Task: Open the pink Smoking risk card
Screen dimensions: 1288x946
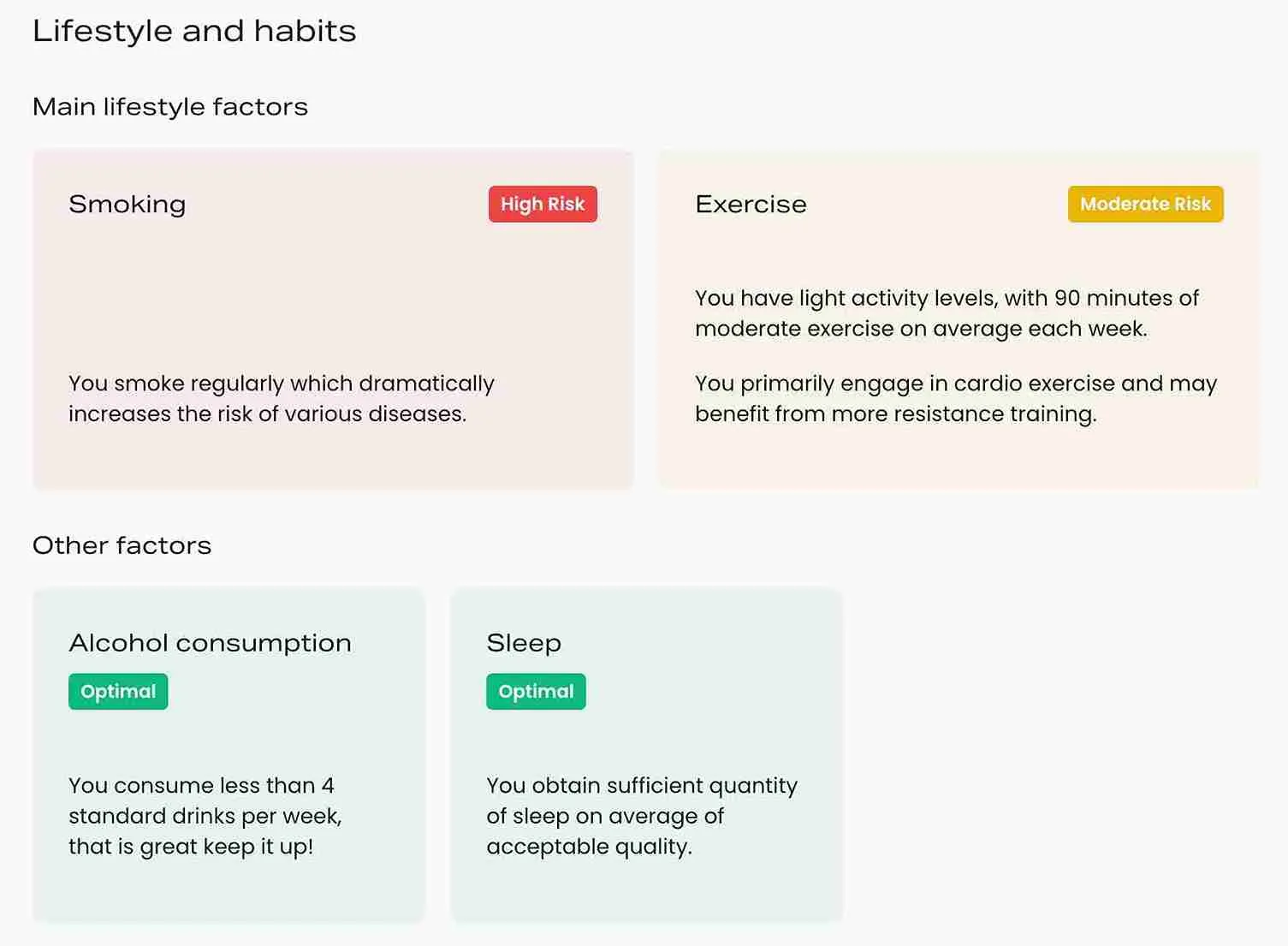Action: coord(333,291)
